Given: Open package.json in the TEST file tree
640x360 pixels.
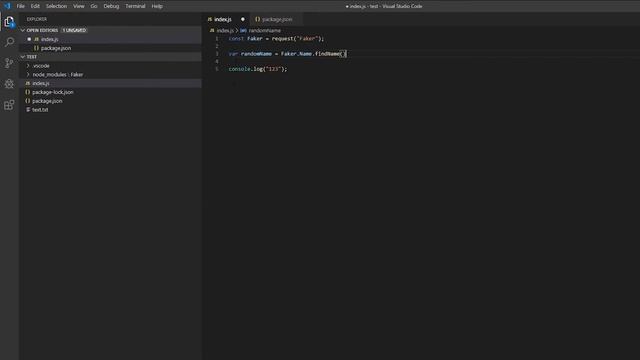Looking at the screenshot, I should coord(110,101).
